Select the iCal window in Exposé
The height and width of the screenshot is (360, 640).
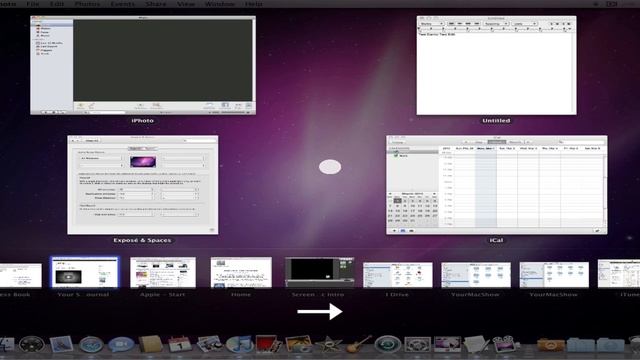[x=496, y=185]
